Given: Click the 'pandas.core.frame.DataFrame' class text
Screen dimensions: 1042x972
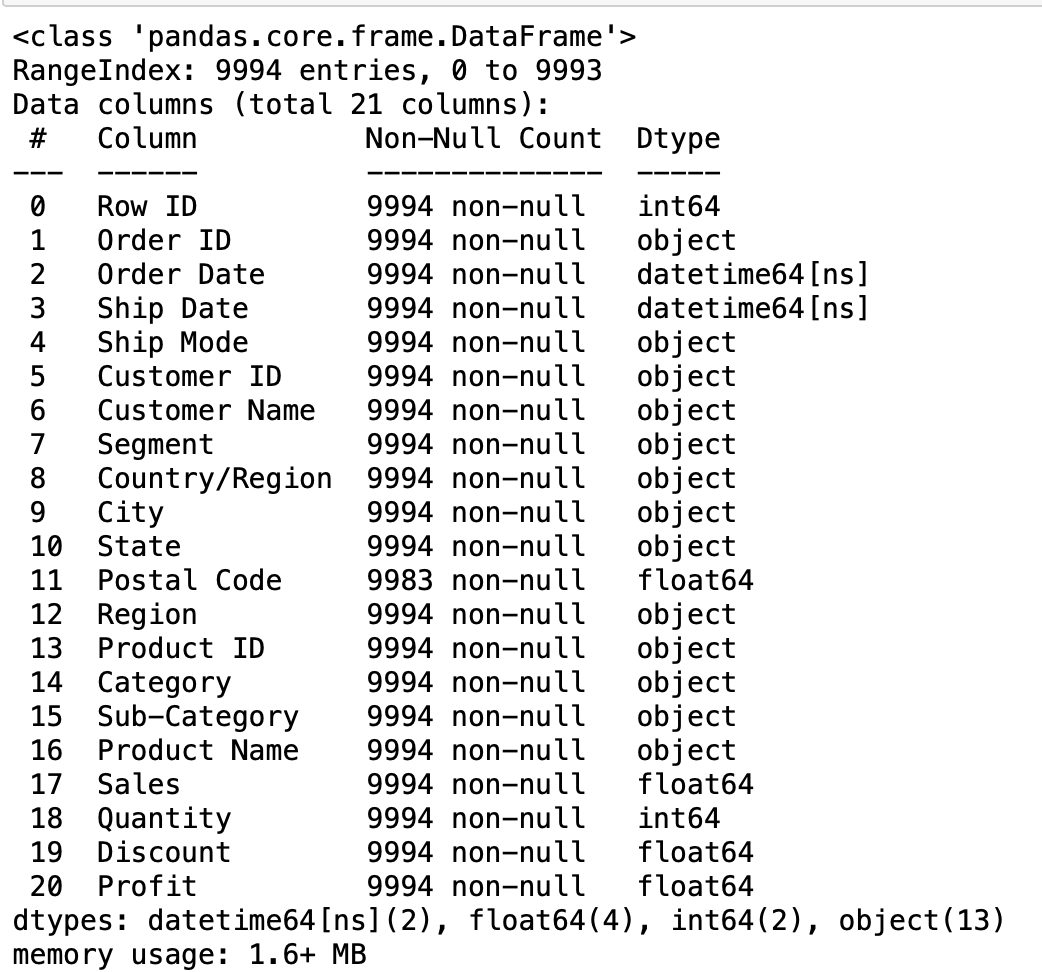Looking at the screenshot, I should (x=376, y=38).
